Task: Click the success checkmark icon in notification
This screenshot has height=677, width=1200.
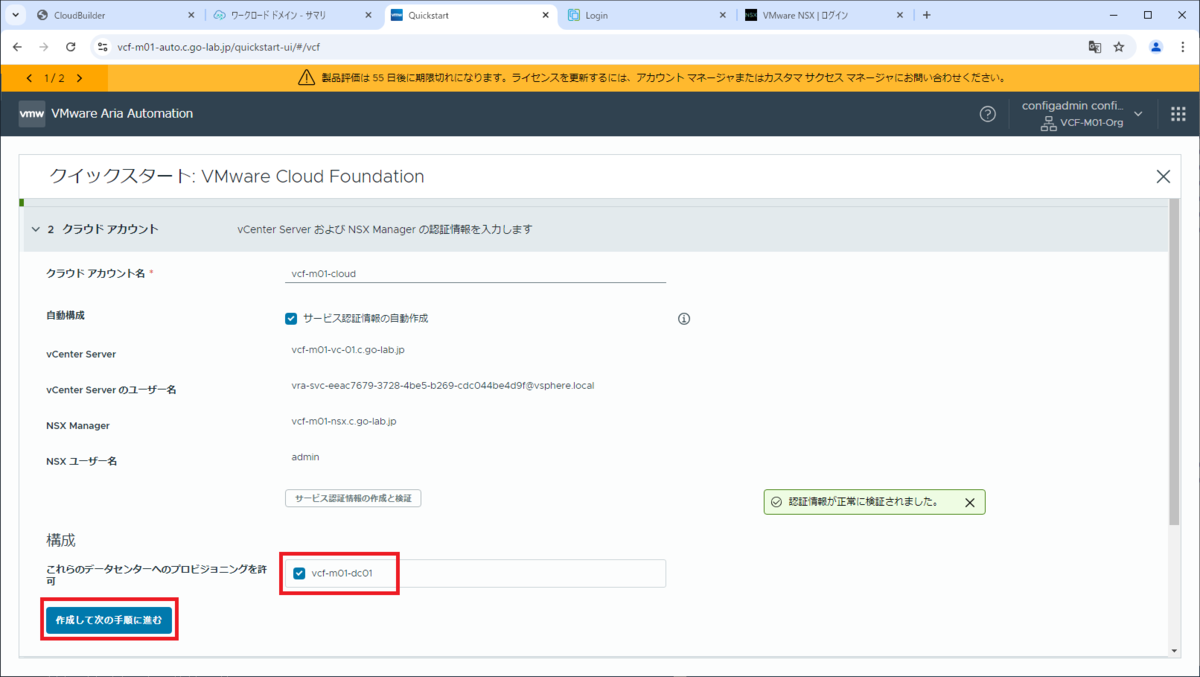Action: click(x=776, y=502)
